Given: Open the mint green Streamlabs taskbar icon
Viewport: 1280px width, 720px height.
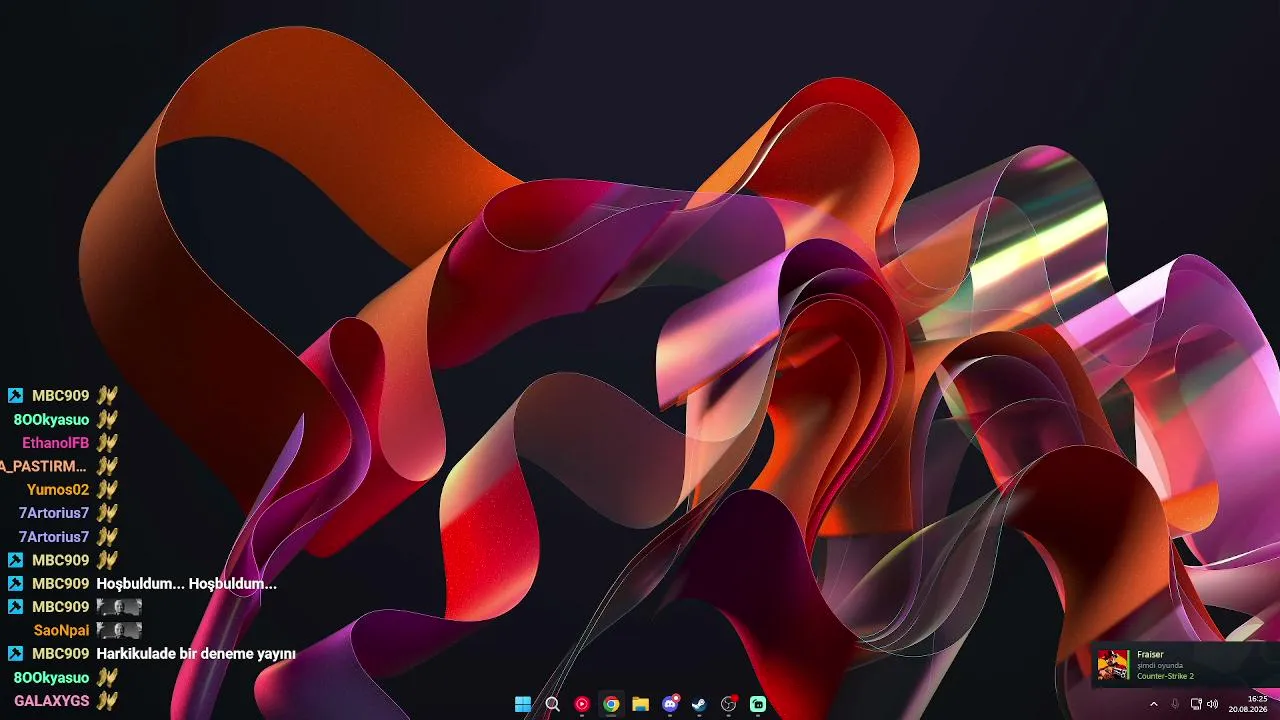Looking at the screenshot, I should (x=758, y=704).
